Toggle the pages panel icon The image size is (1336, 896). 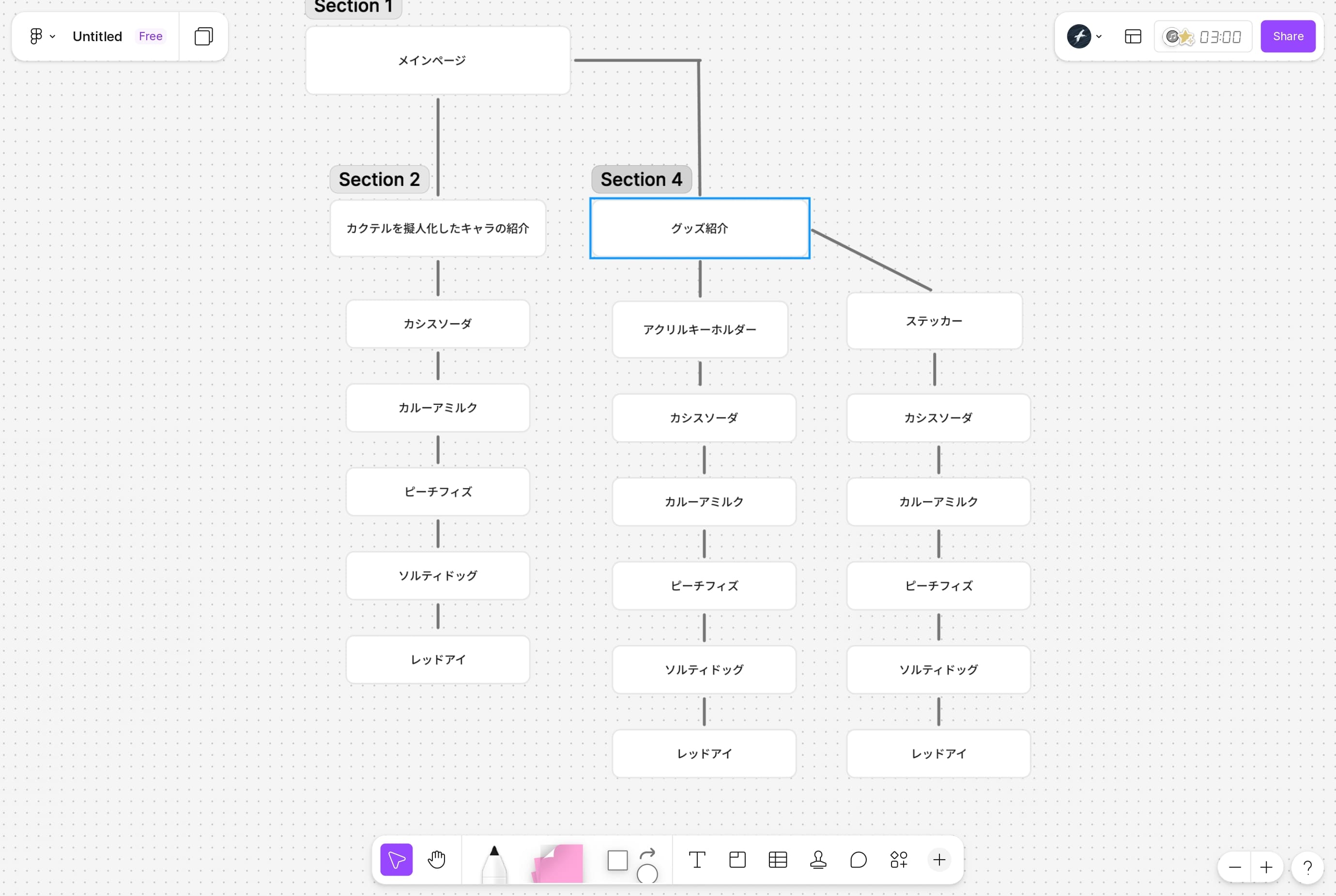[203, 37]
